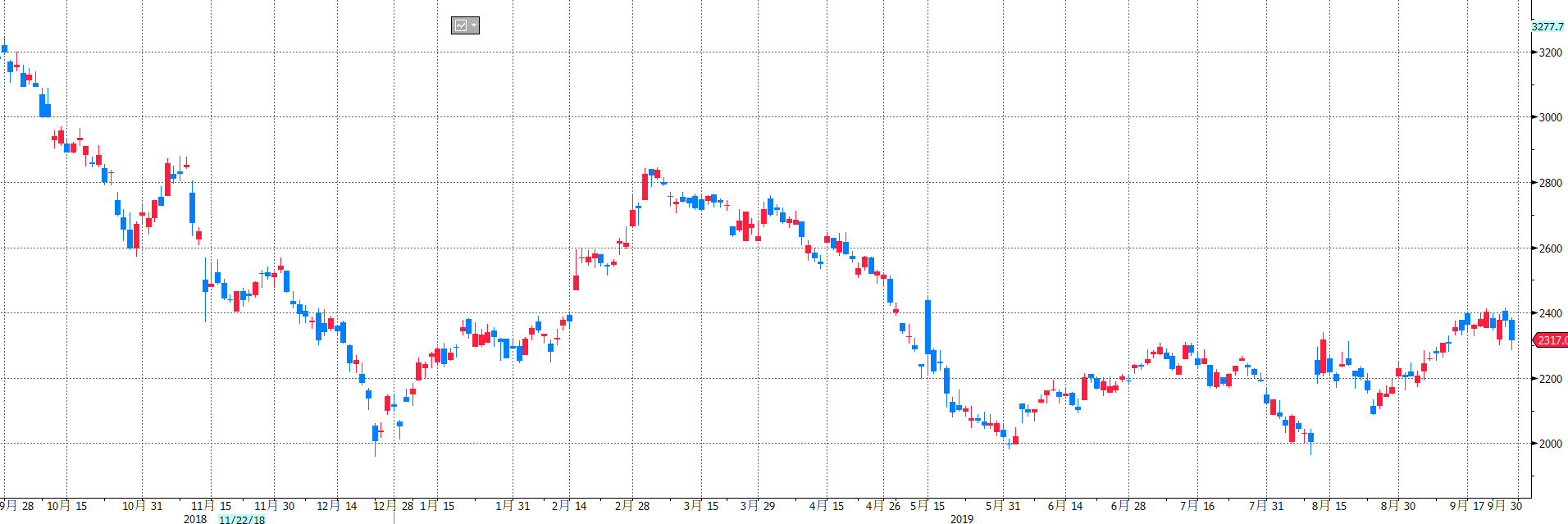Select the 2018 year label on axis
The width and height of the screenshot is (1568, 524).
pyautogui.click(x=195, y=519)
